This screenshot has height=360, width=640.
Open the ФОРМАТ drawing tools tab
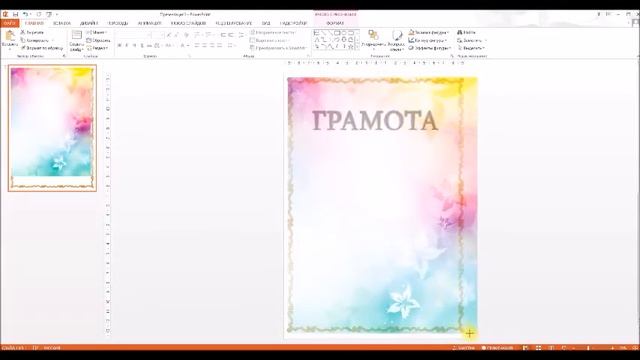(x=335, y=23)
